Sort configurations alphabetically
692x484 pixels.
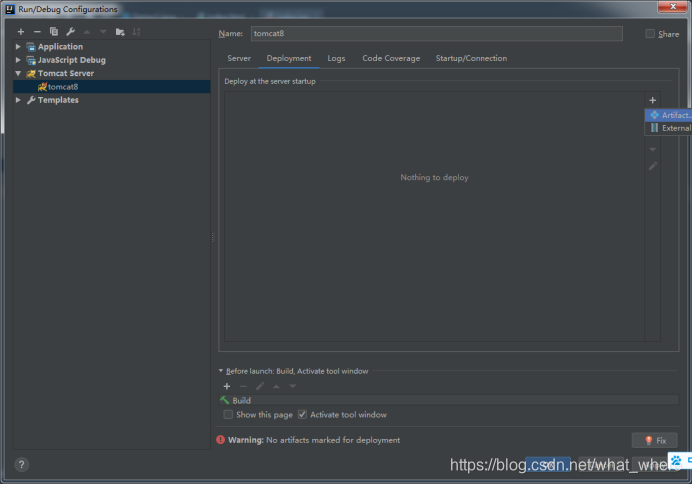(136, 32)
